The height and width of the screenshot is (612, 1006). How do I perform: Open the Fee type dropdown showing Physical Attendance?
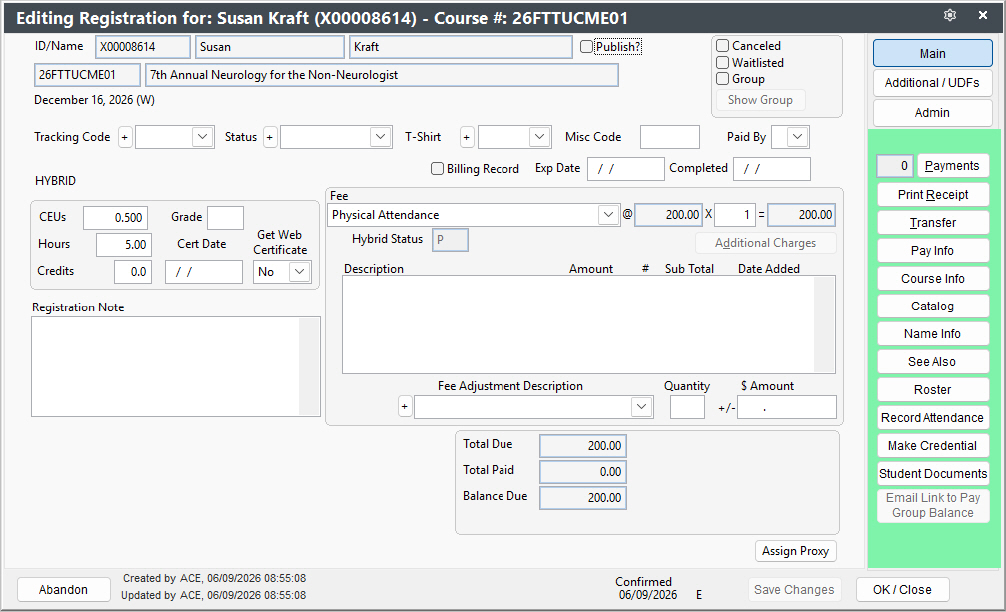pos(608,215)
